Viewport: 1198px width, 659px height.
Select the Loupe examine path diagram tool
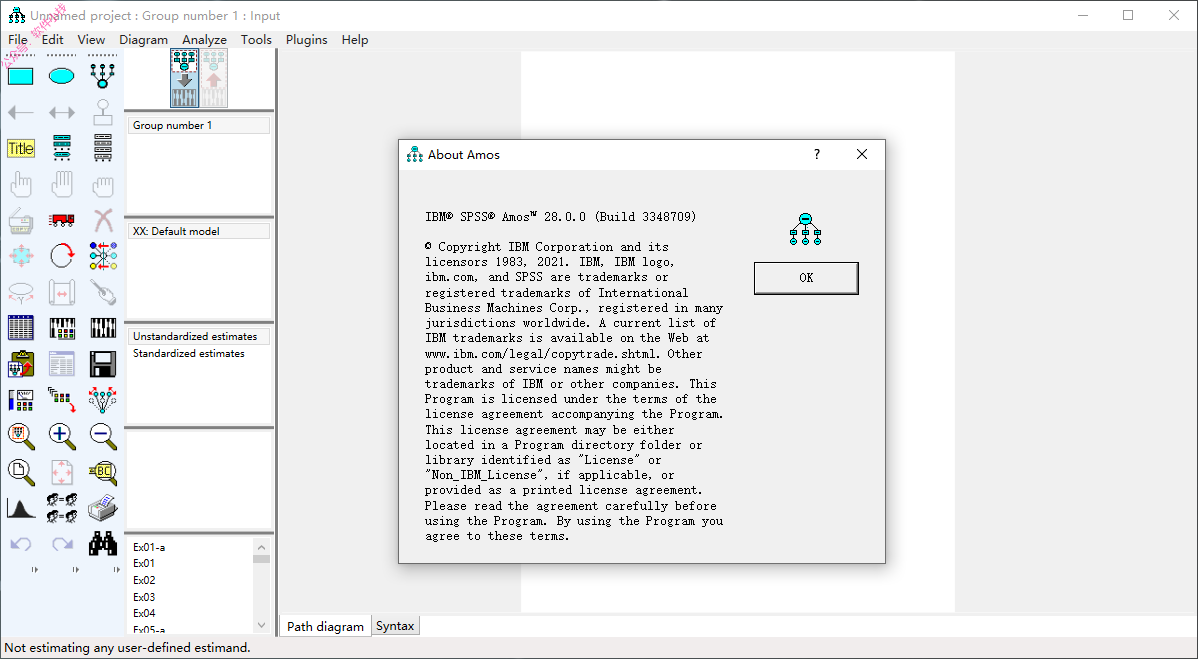point(103,472)
